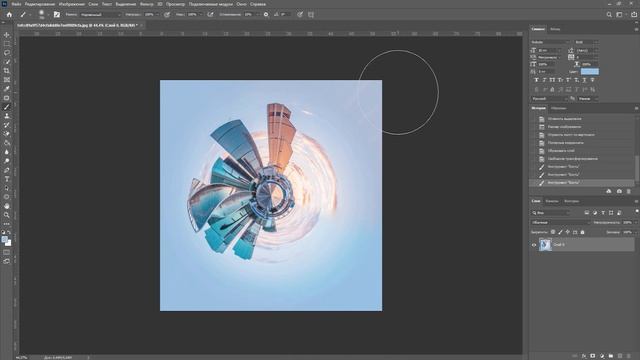Viewport: 640px width, 360px height.
Task: Open symmetry paint options butterfly icon
Action: 311,14
